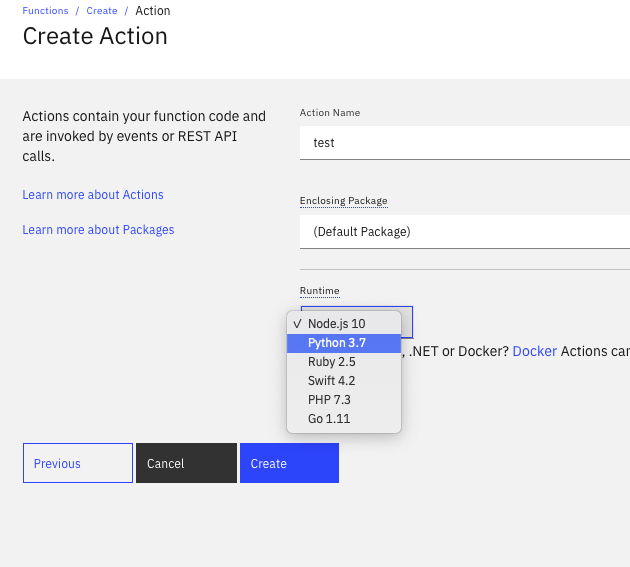
Task: Follow the Learn more about Packages link
Action: click(x=98, y=230)
